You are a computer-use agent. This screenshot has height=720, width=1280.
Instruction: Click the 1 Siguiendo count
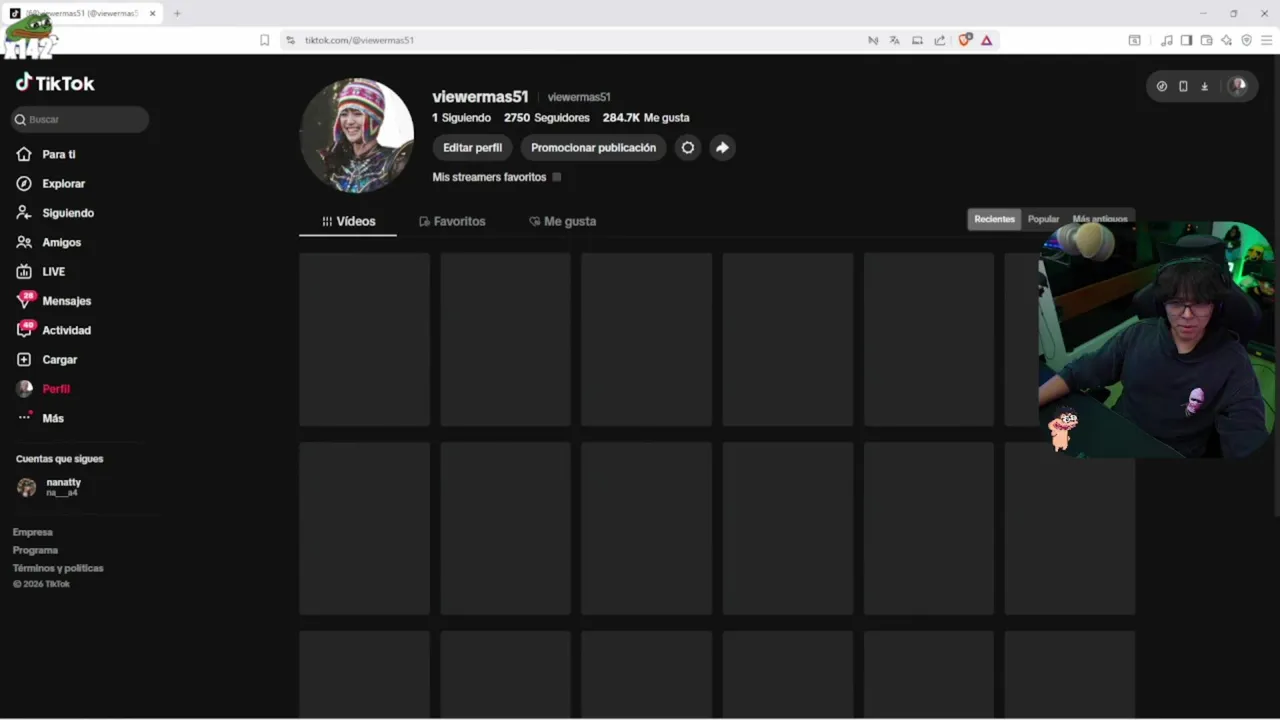tap(462, 118)
